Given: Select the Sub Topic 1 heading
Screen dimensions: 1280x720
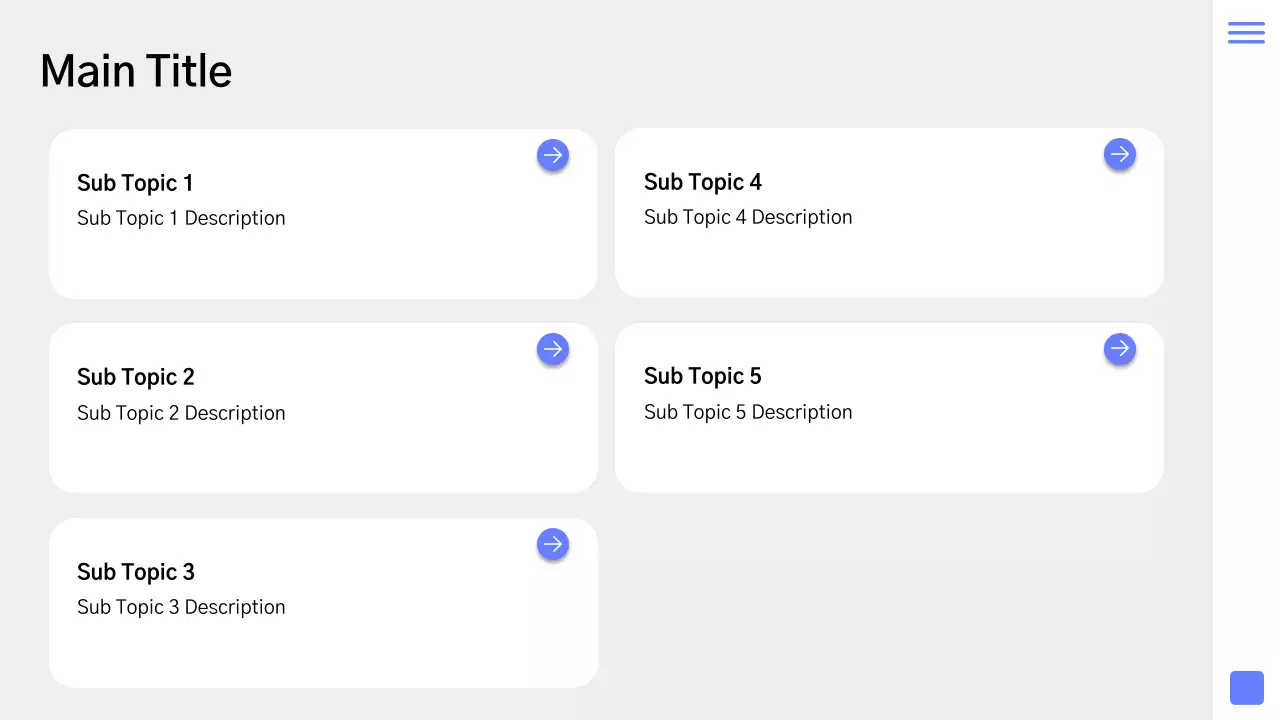Looking at the screenshot, I should pos(135,183).
